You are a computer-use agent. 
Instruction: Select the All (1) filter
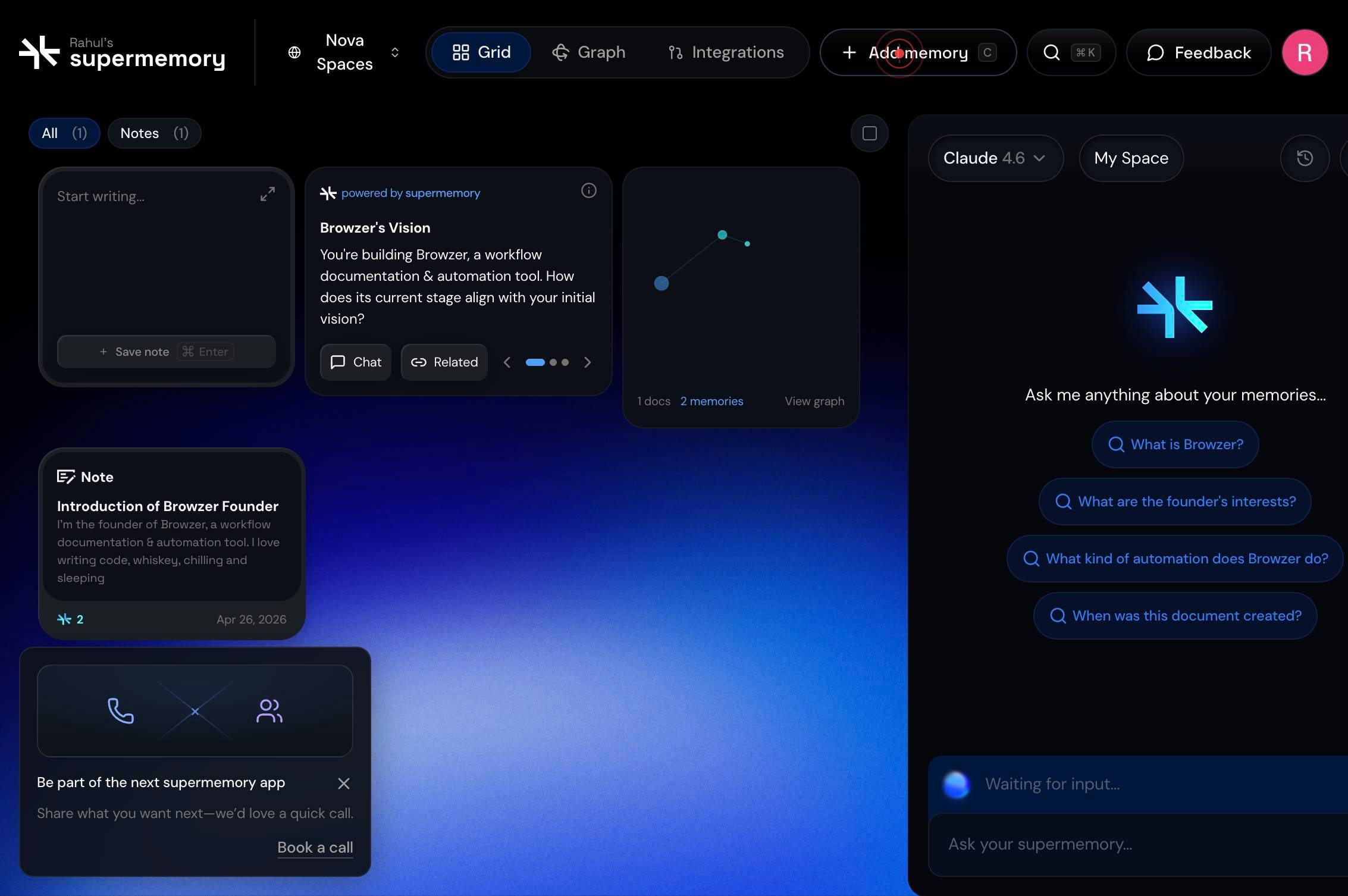click(64, 133)
